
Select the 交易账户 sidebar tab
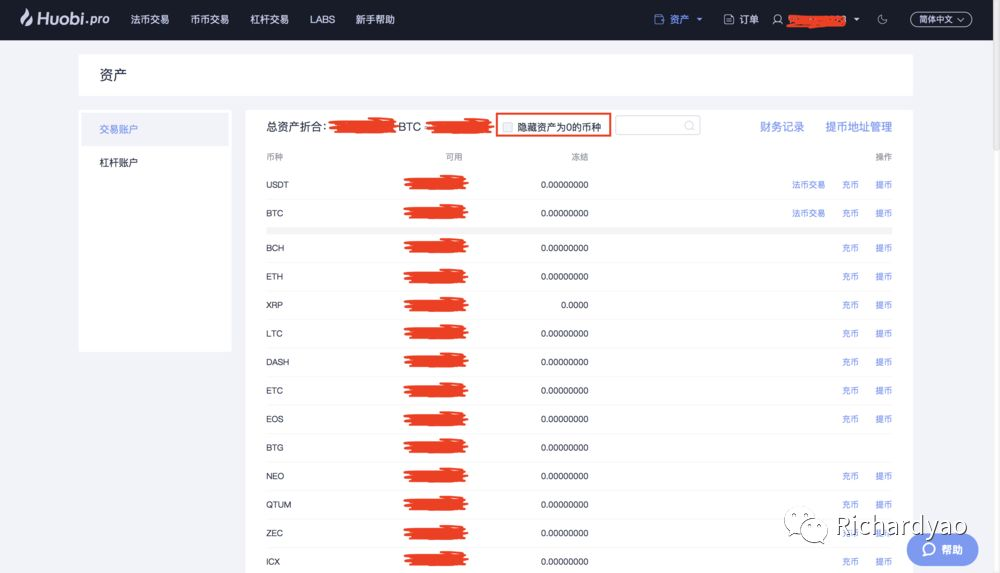pos(119,129)
